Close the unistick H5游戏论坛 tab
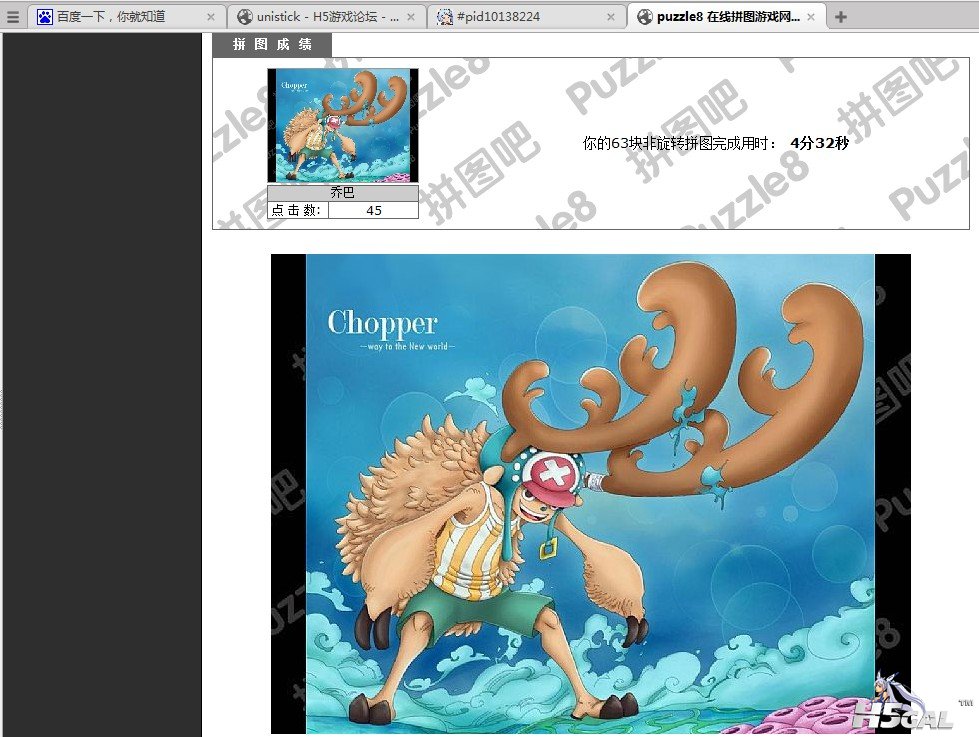Viewport: 979px width, 737px height. point(411,17)
